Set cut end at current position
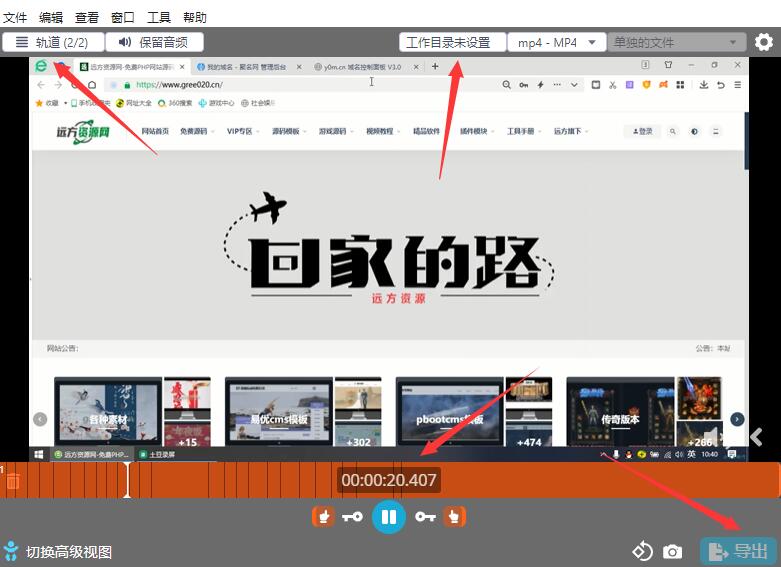 click(455, 517)
